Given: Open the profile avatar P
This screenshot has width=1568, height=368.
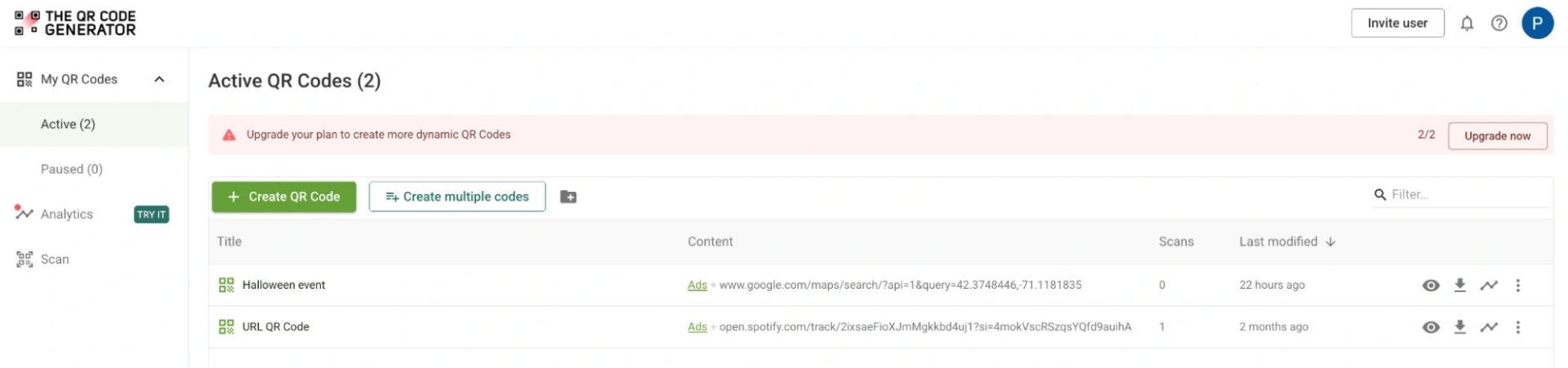Looking at the screenshot, I should pos(1537,23).
